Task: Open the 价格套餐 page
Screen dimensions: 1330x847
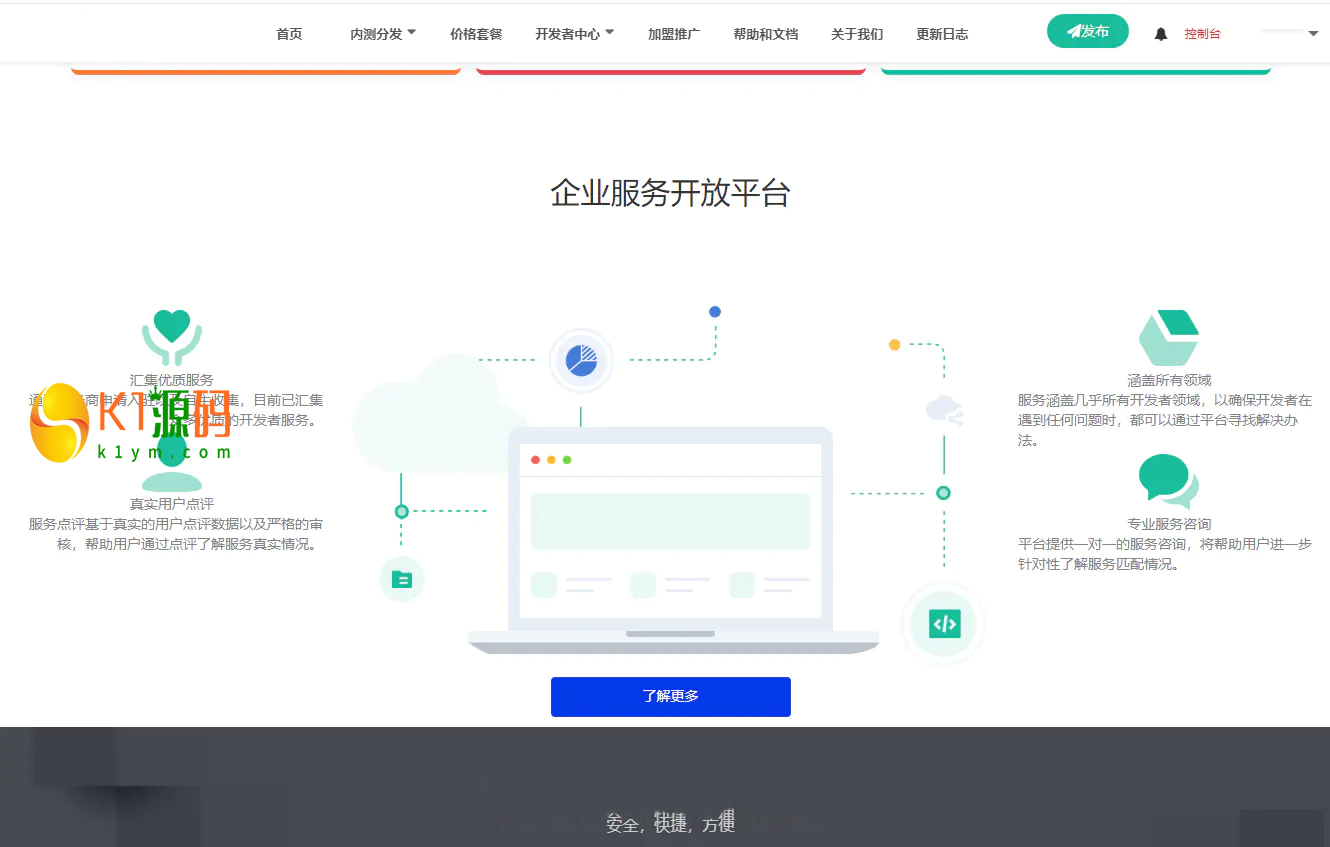Action: (476, 34)
